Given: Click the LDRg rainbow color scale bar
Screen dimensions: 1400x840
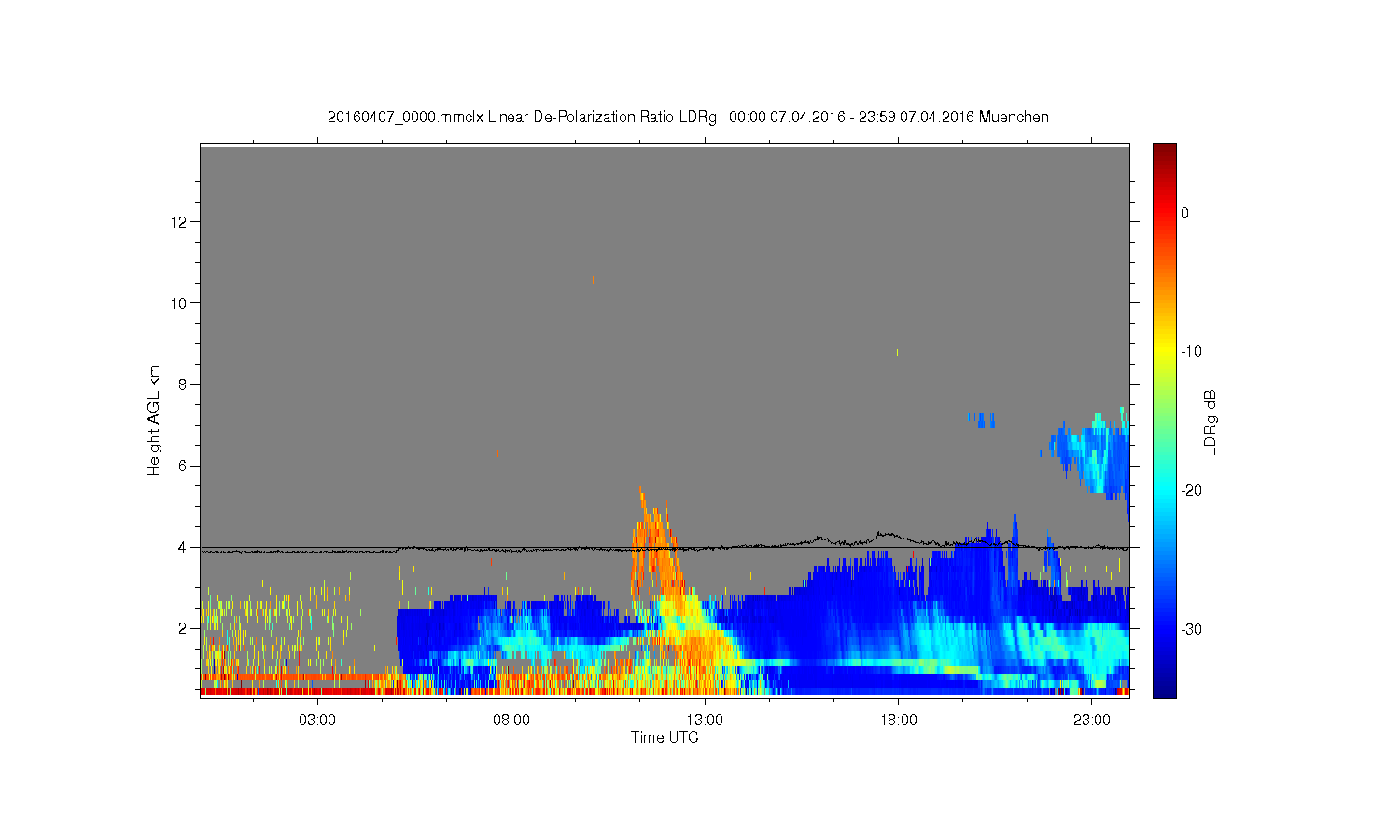Looking at the screenshot, I should click(x=1164, y=421).
